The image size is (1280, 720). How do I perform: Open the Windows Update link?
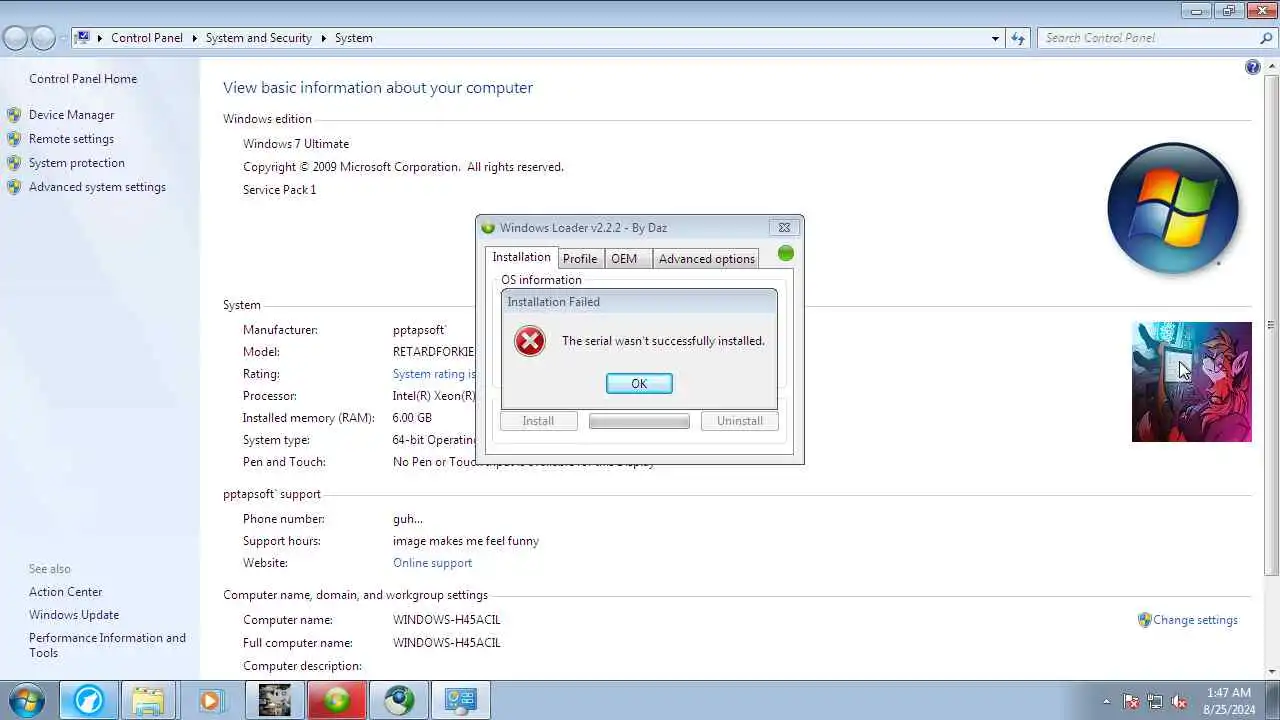click(x=74, y=615)
